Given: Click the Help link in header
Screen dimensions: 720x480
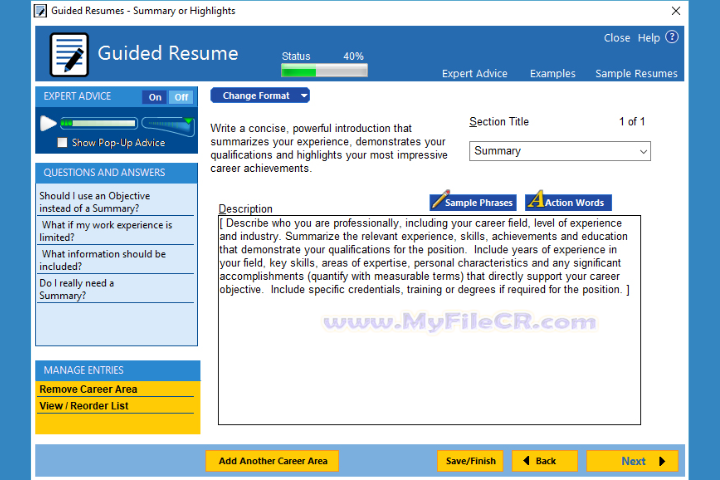Looking at the screenshot, I should [648, 38].
